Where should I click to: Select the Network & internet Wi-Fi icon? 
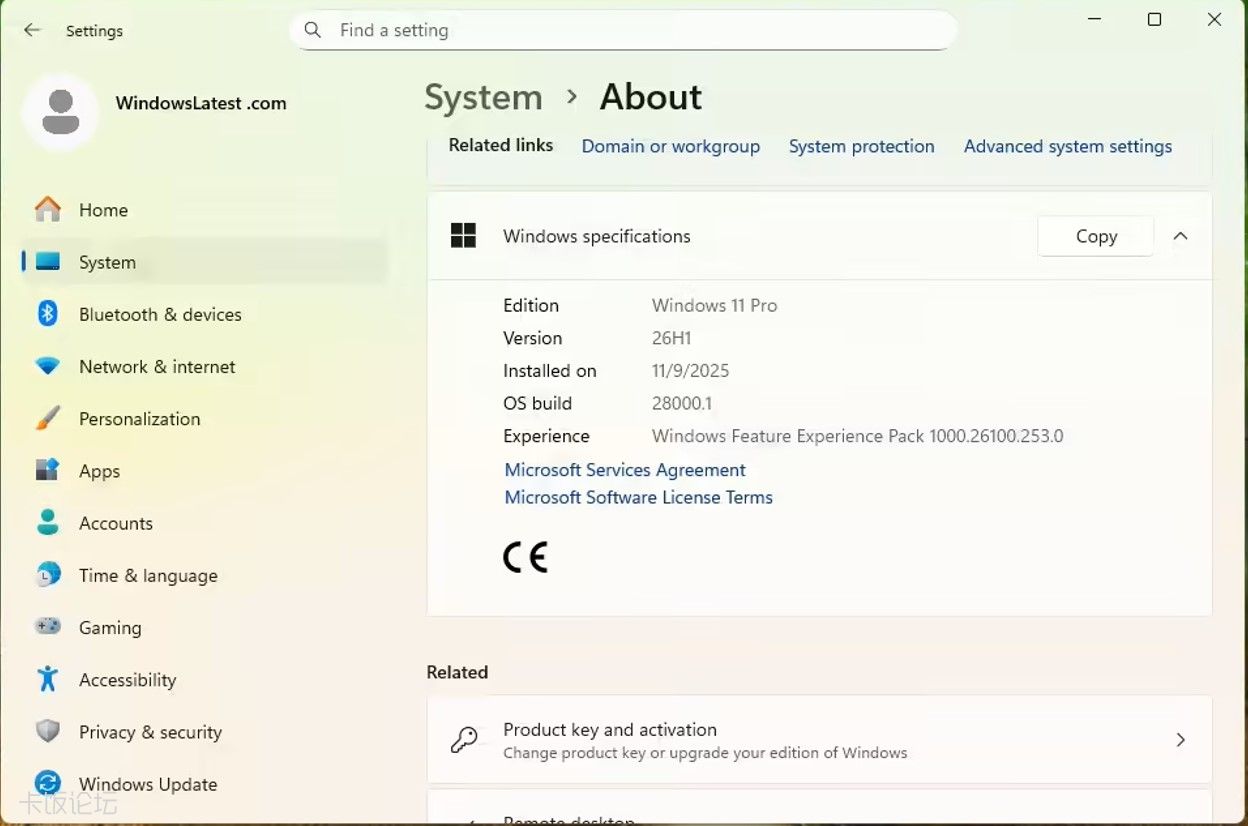click(x=47, y=367)
